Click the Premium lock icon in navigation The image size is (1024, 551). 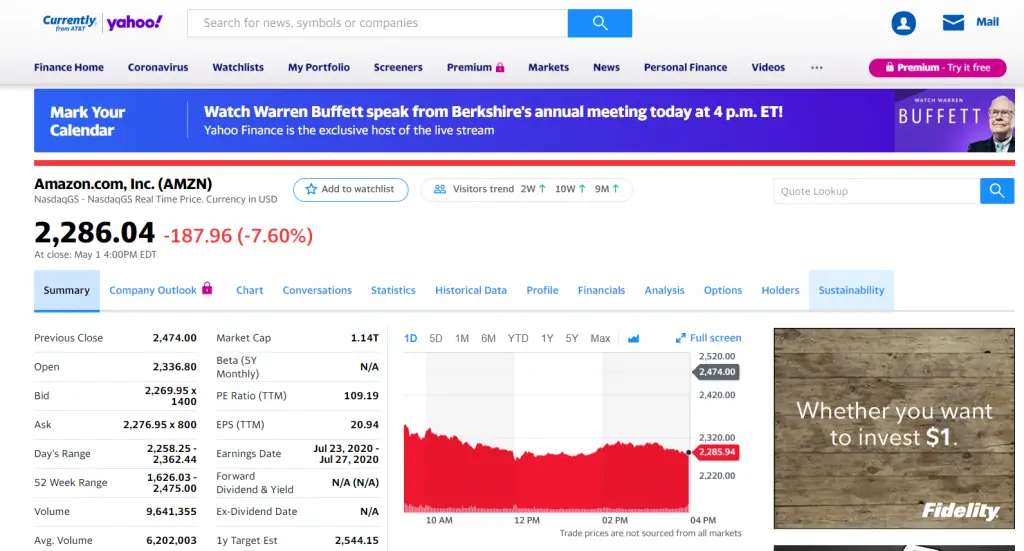500,67
